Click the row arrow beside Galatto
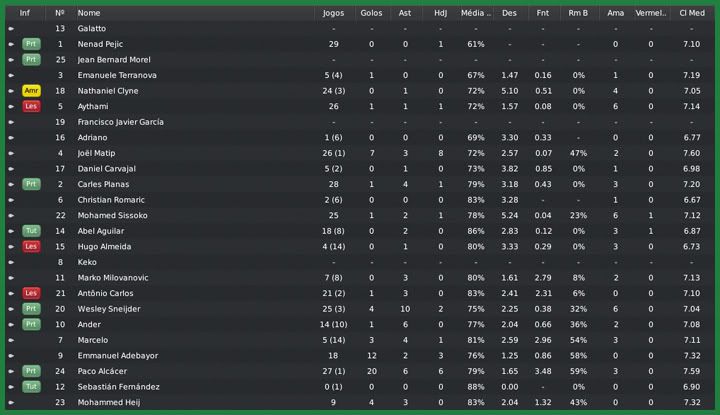720x415 pixels. pos(11,29)
